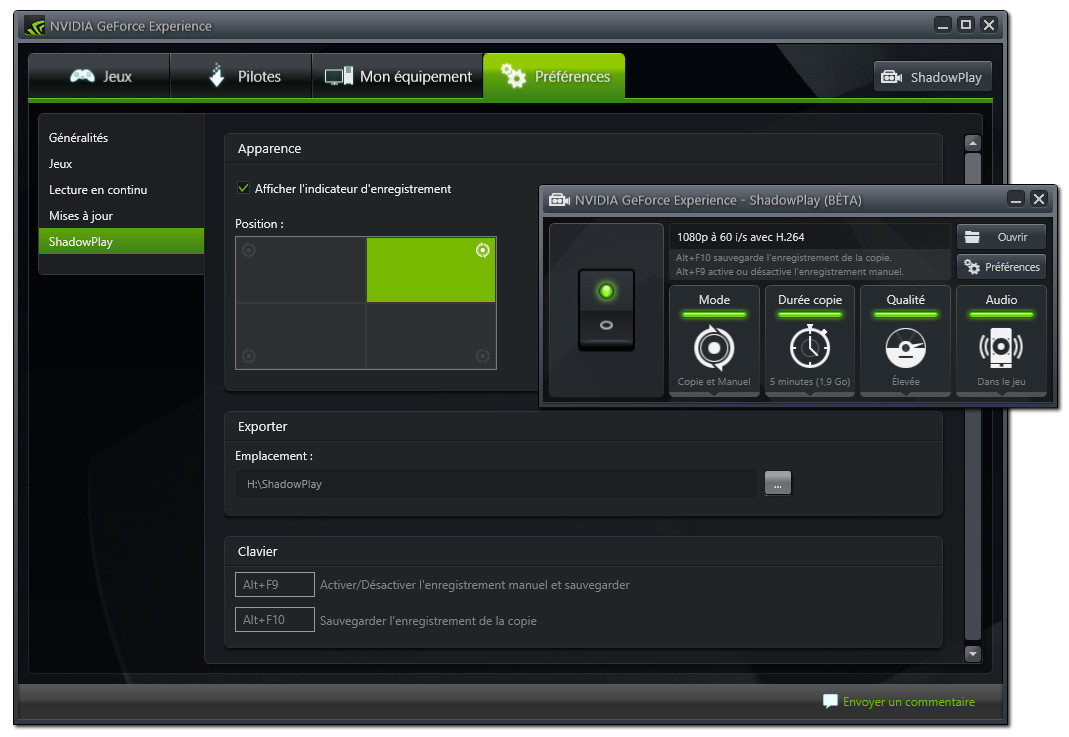Click the gears icon on Préférences tab
Viewport: 1069px width, 737px height.
[x=513, y=75]
